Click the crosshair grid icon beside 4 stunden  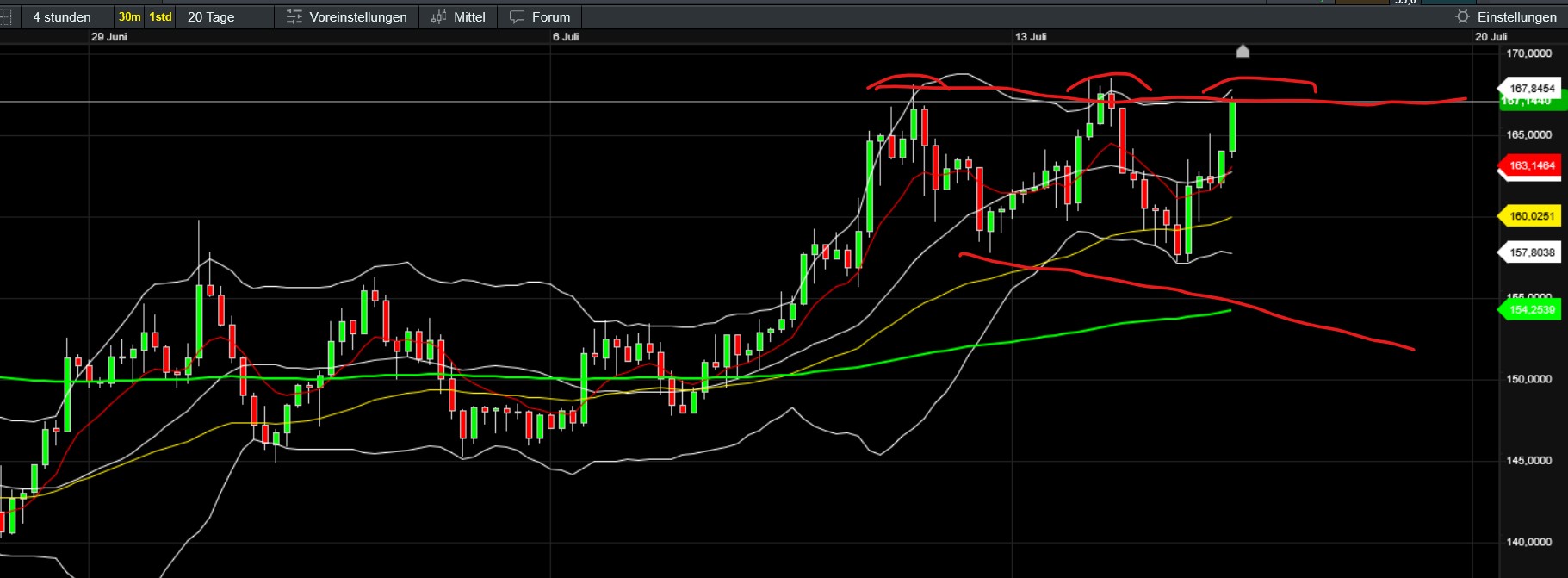[5, 17]
